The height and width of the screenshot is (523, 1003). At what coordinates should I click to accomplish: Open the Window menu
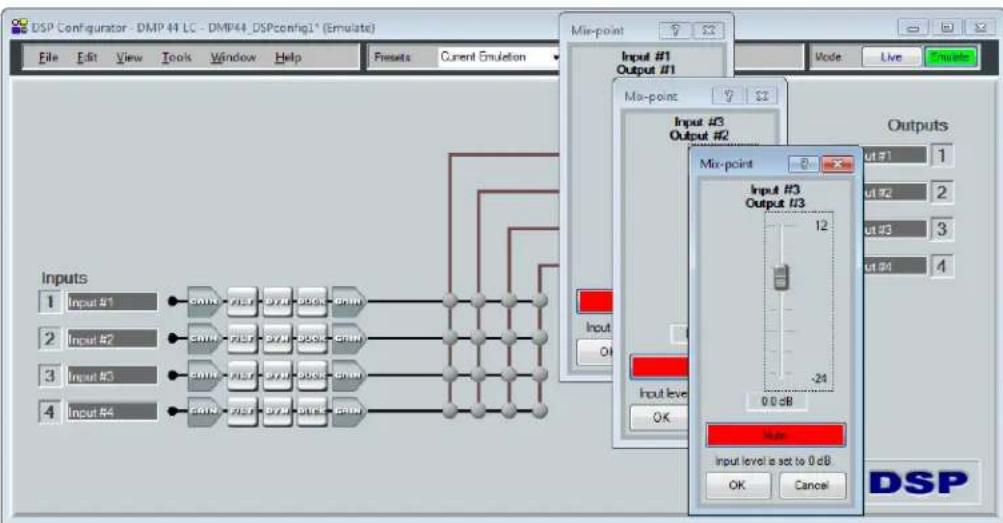pyautogui.click(x=233, y=58)
